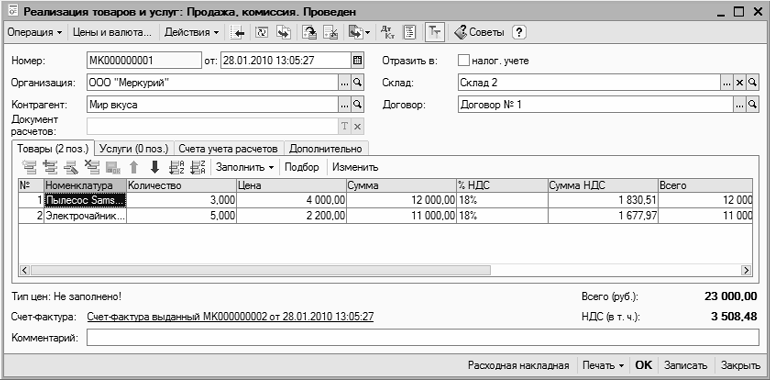Click the table scrollbar right arrow

[x=746, y=270]
